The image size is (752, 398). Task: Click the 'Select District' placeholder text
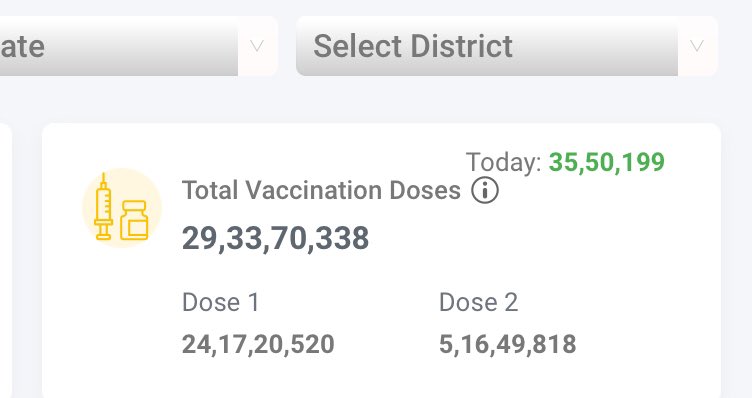(413, 46)
